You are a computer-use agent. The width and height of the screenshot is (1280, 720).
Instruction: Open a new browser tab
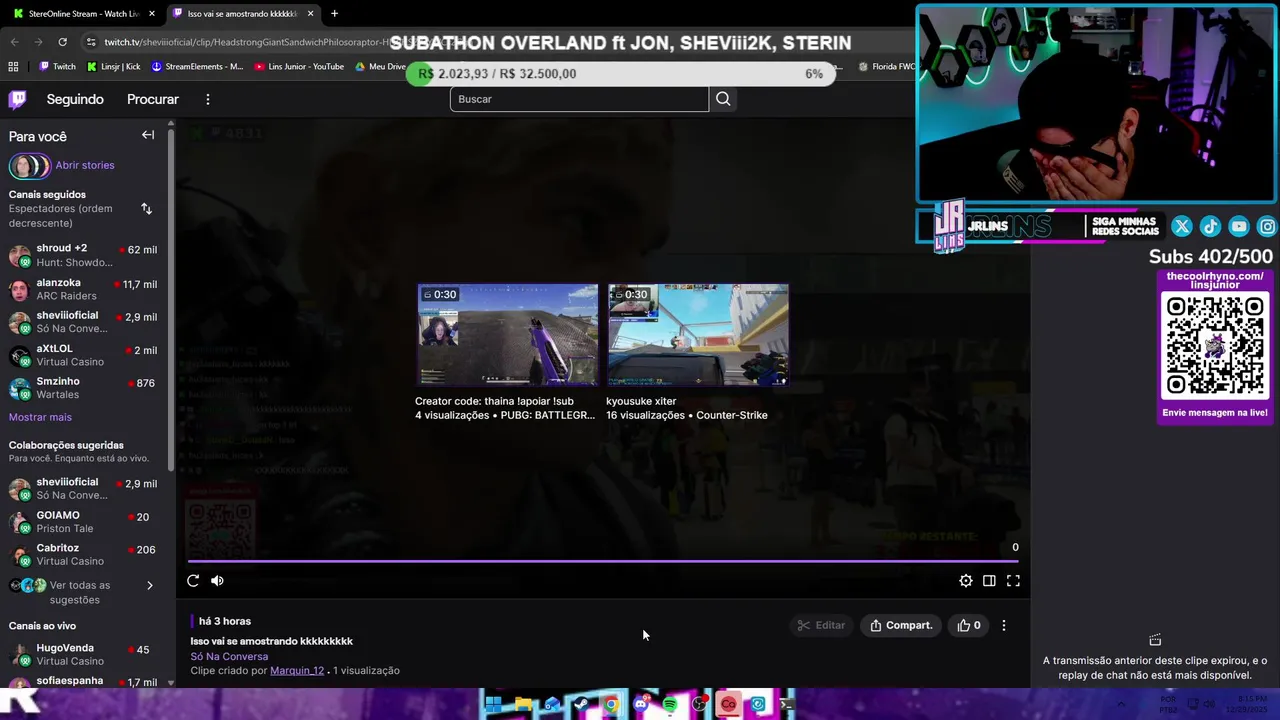(x=334, y=14)
